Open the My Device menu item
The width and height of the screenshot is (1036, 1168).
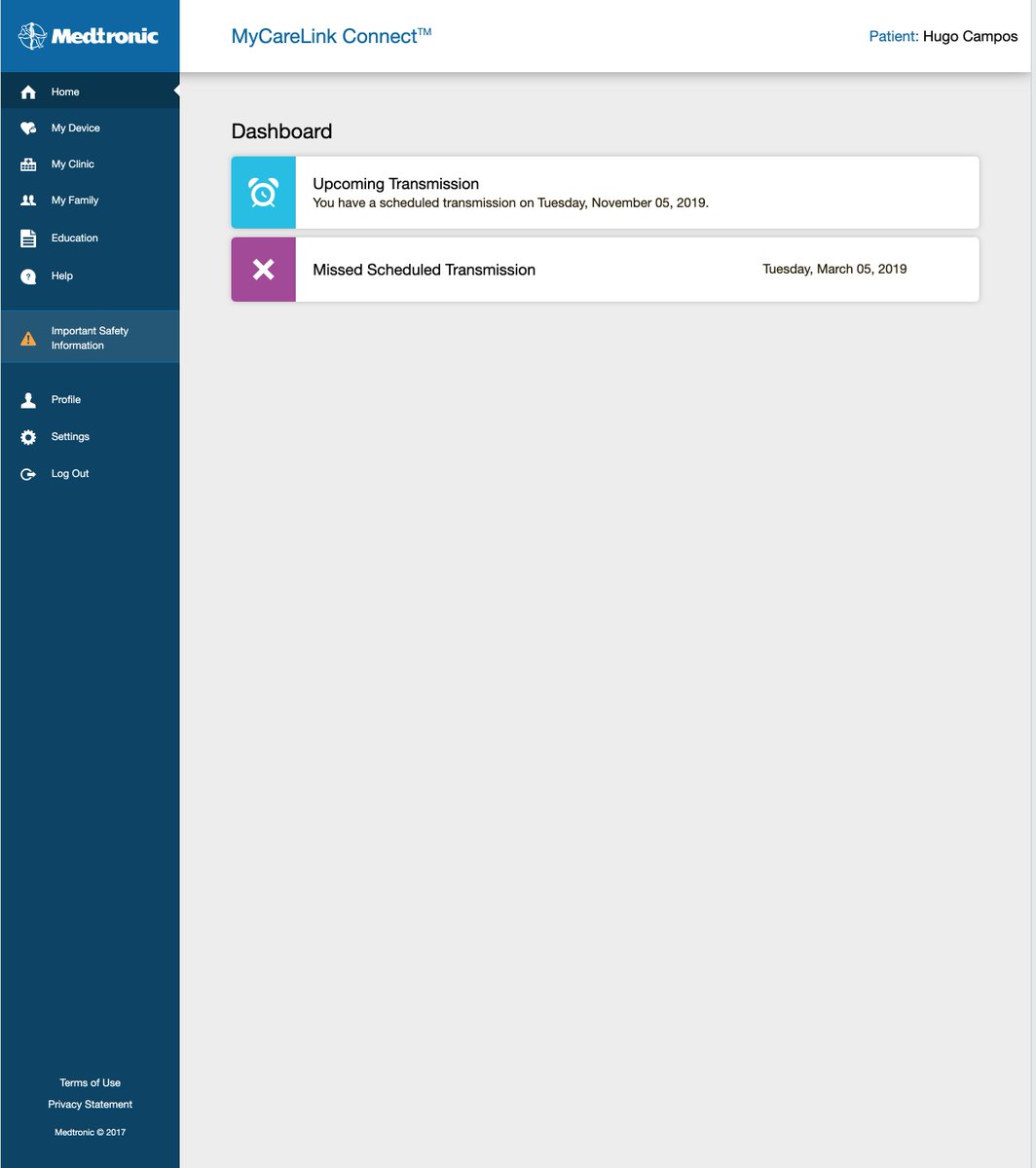pyautogui.click(x=90, y=128)
